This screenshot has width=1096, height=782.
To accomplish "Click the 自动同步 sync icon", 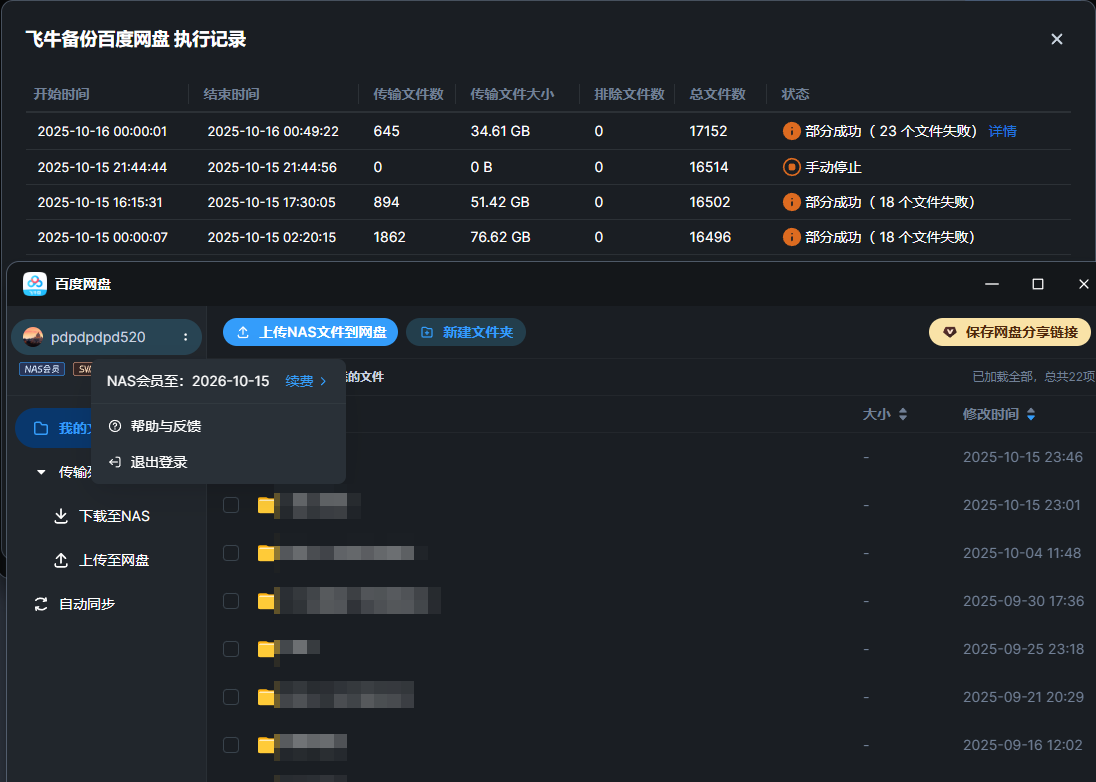I will pyautogui.click(x=41, y=604).
